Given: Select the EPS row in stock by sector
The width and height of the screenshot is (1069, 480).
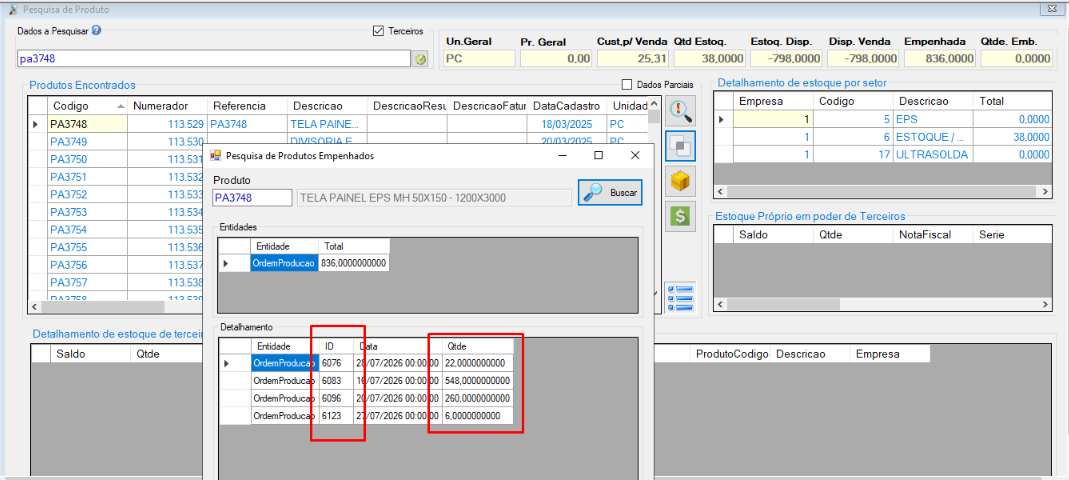Looking at the screenshot, I should click(882, 119).
